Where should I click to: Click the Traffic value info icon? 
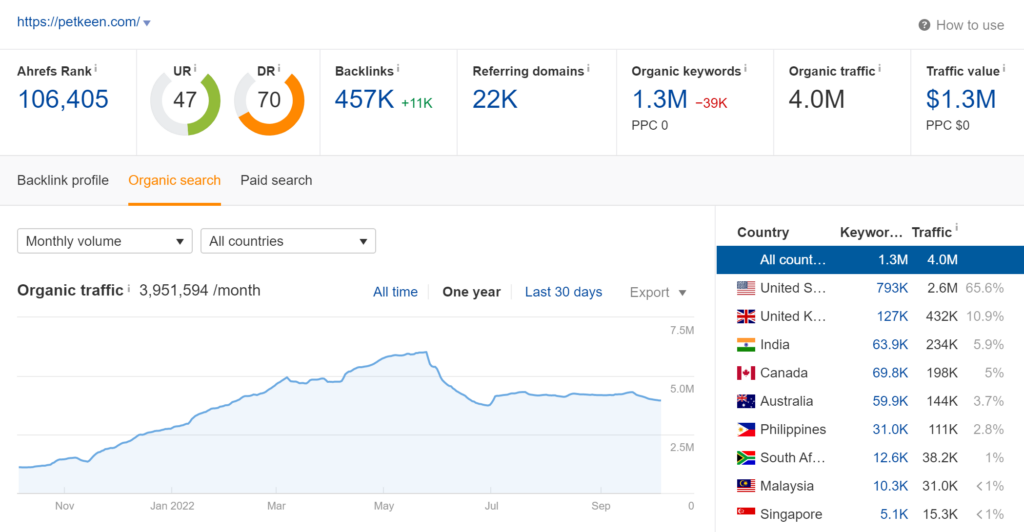click(1004, 68)
